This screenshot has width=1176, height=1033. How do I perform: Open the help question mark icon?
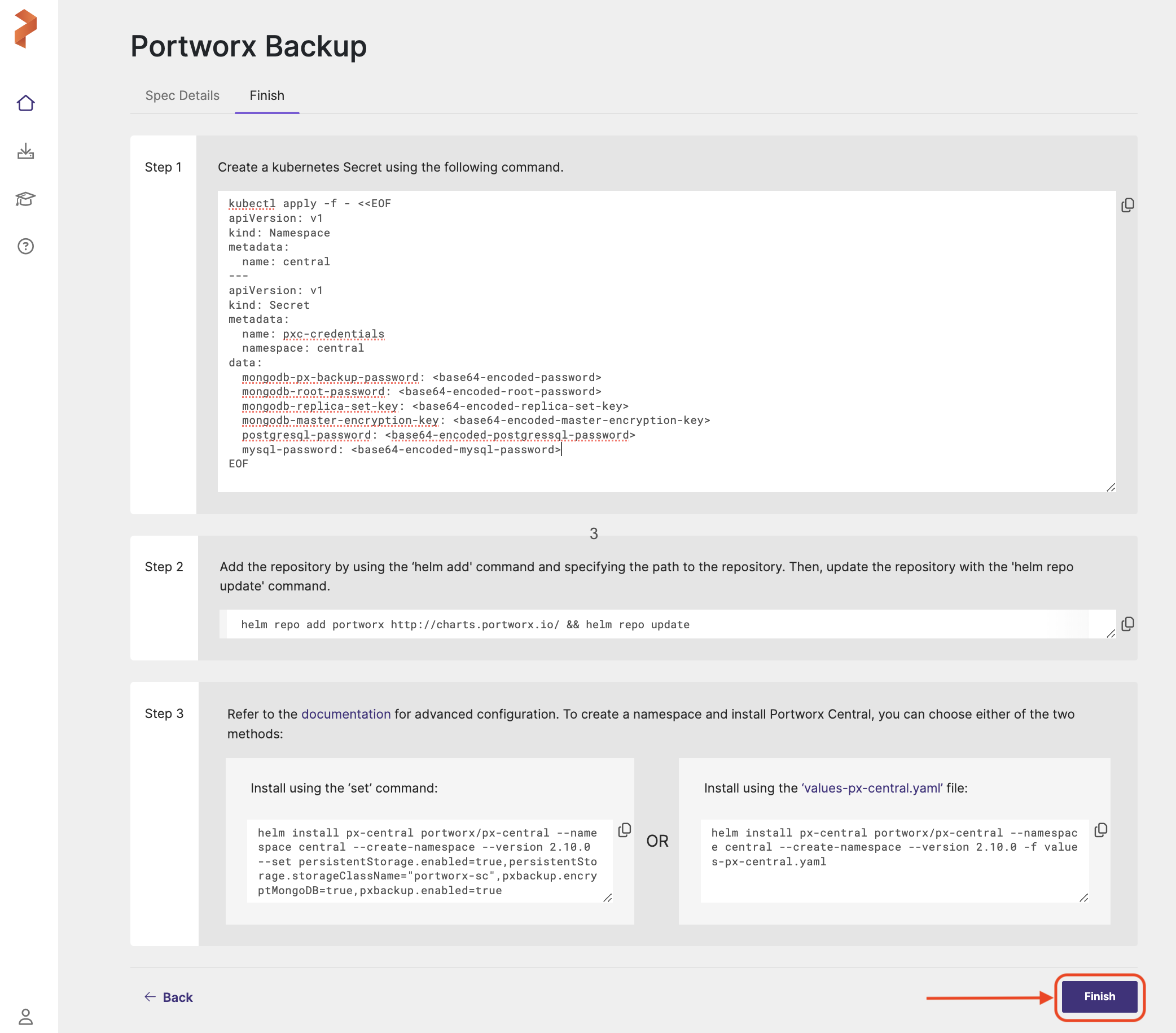click(25, 246)
